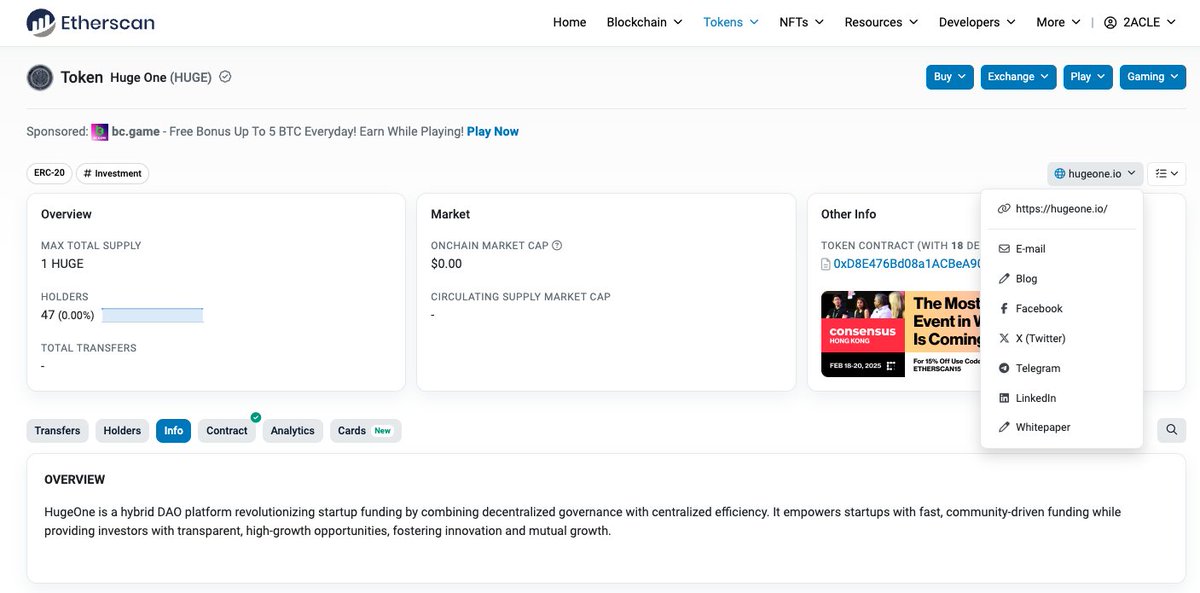Image resolution: width=1200 pixels, height=593 pixels.
Task: Click the Etherscan logo
Action: click(x=90, y=22)
